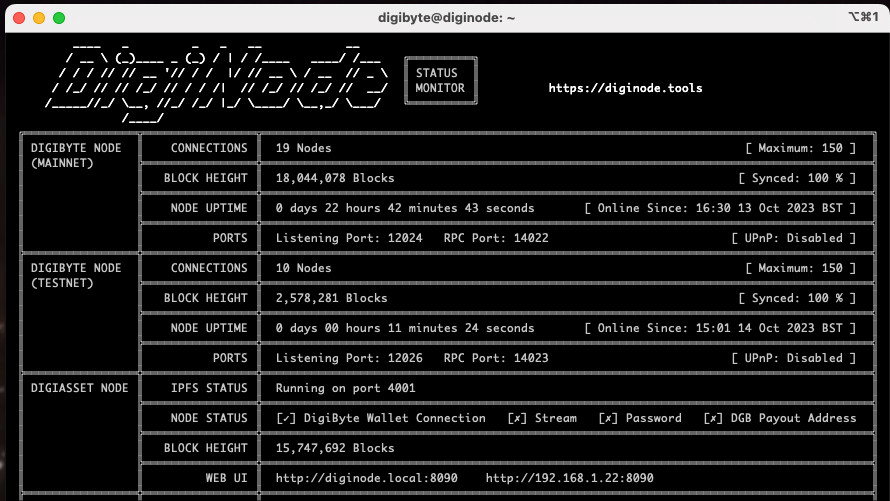The image size is (890, 501).
Task: Click the https://diginode.tools link
Action: pyautogui.click(x=625, y=88)
